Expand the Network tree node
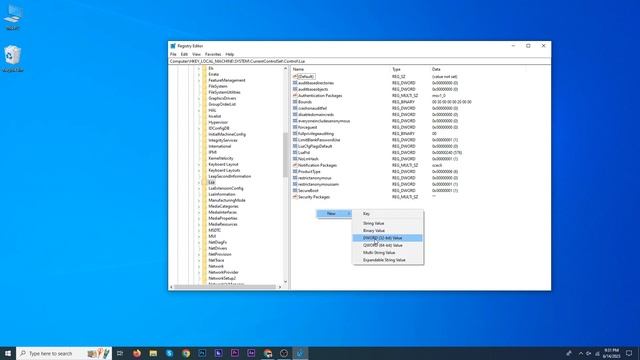 point(199,267)
